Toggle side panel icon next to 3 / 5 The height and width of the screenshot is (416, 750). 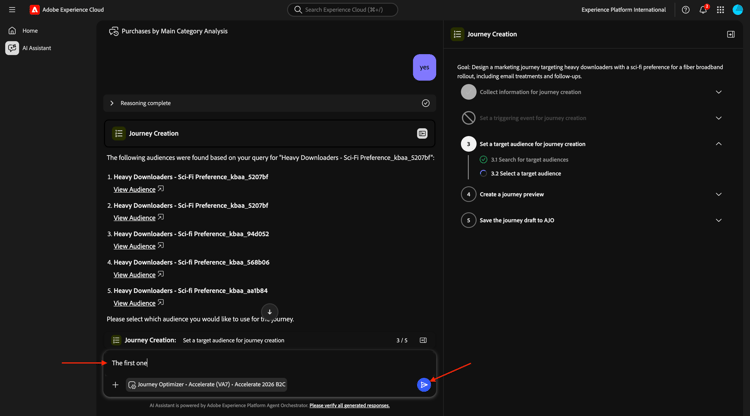[x=423, y=340]
